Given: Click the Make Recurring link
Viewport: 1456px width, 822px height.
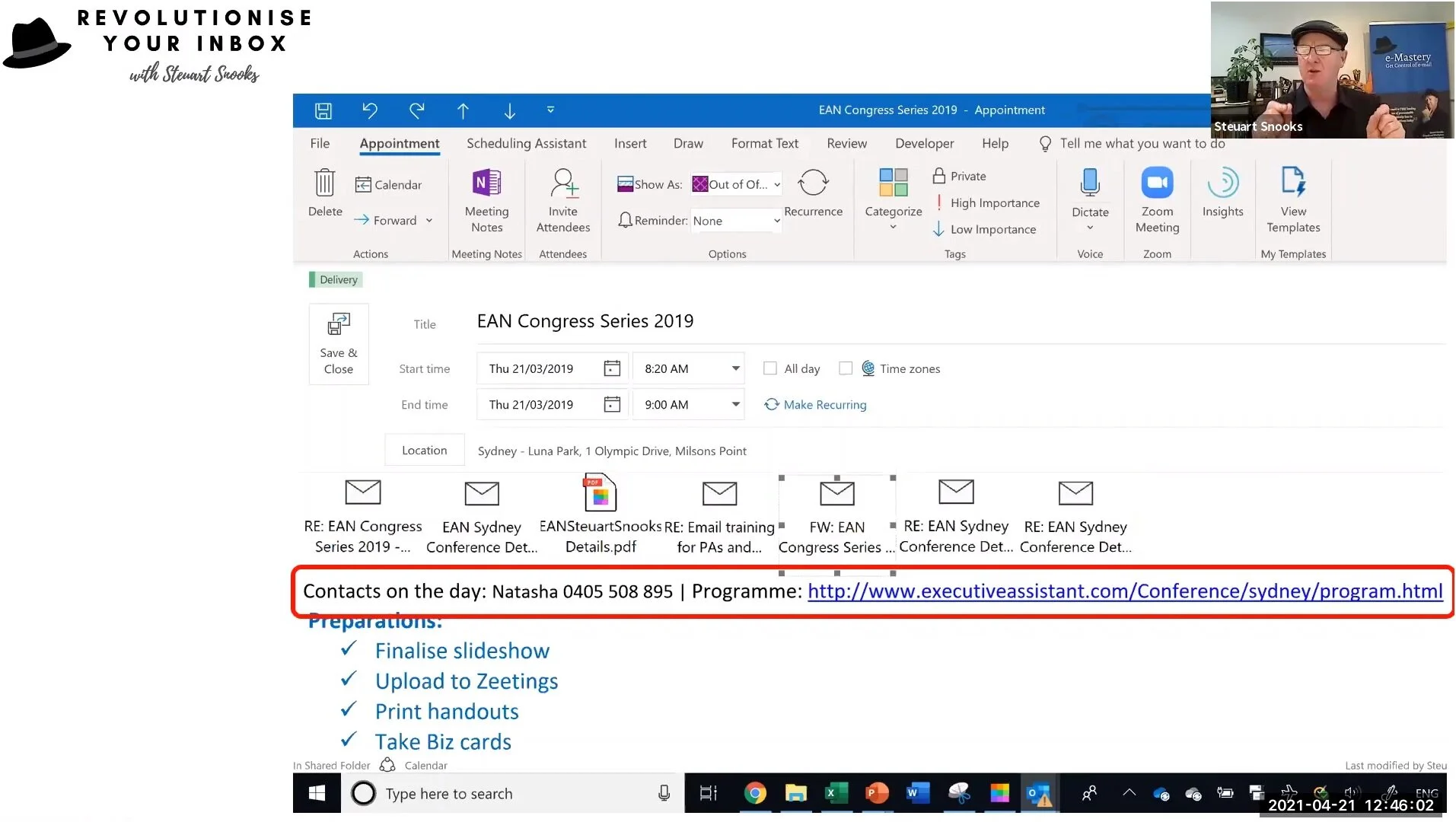Looking at the screenshot, I should click(824, 404).
